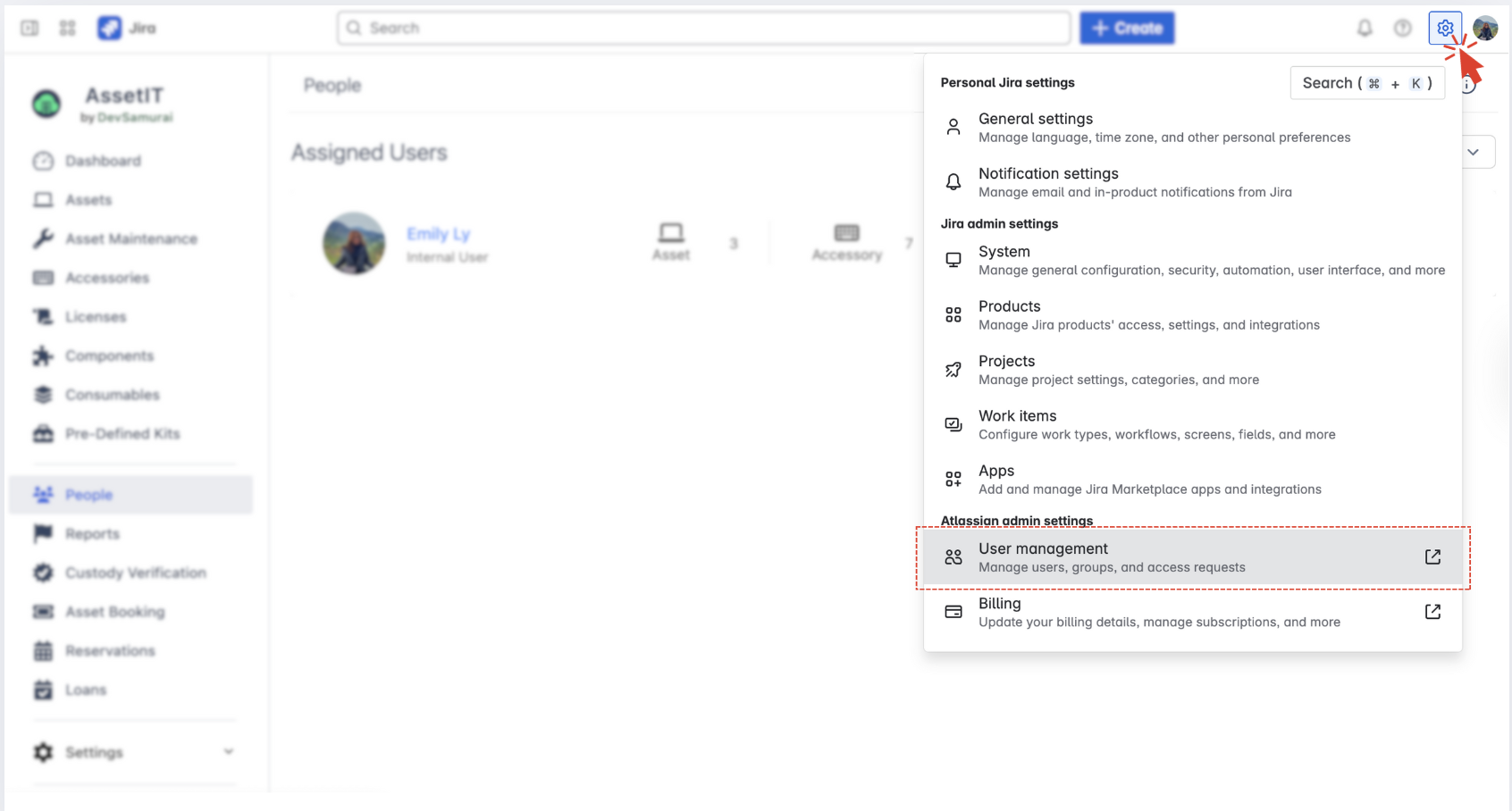Open the notifications bell icon
Screen dimensions: 1512x811
[1365, 29]
